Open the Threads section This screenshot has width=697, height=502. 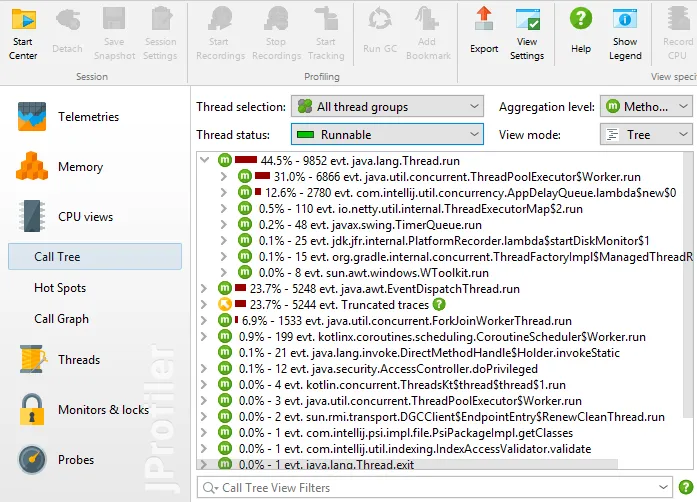coord(60,359)
